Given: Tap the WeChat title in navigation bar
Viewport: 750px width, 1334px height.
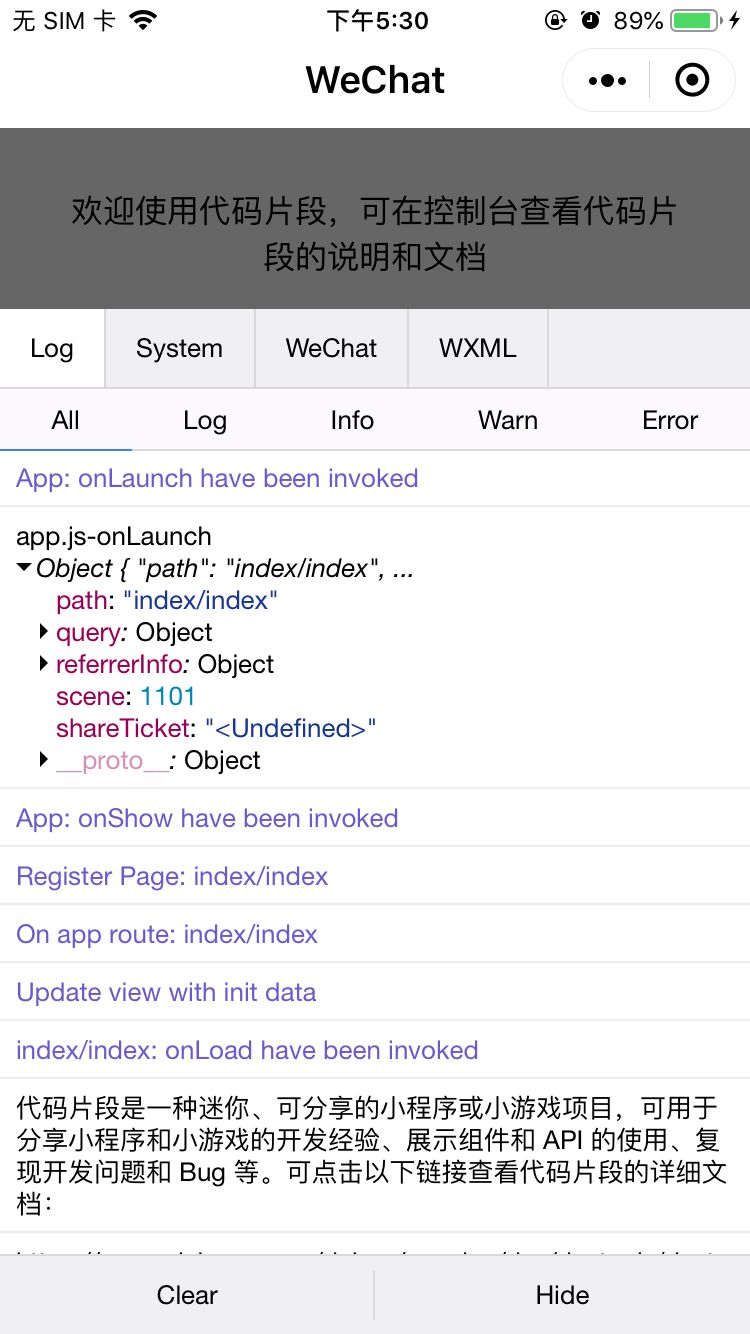Looking at the screenshot, I should tap(375, 80).
